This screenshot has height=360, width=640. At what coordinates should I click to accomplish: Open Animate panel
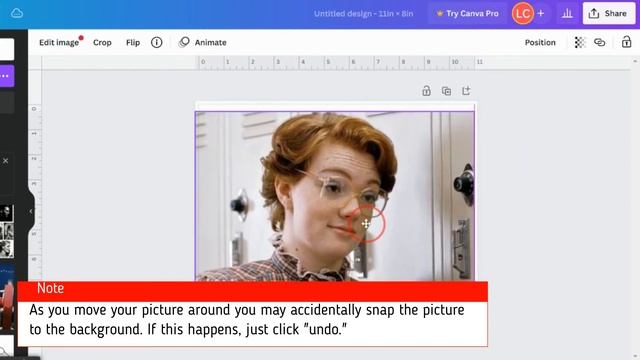(202, 42)
